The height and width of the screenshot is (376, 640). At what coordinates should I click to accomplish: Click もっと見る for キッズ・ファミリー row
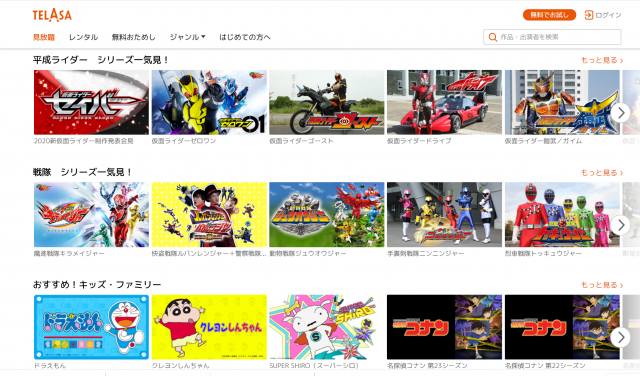tap(602, 285)
